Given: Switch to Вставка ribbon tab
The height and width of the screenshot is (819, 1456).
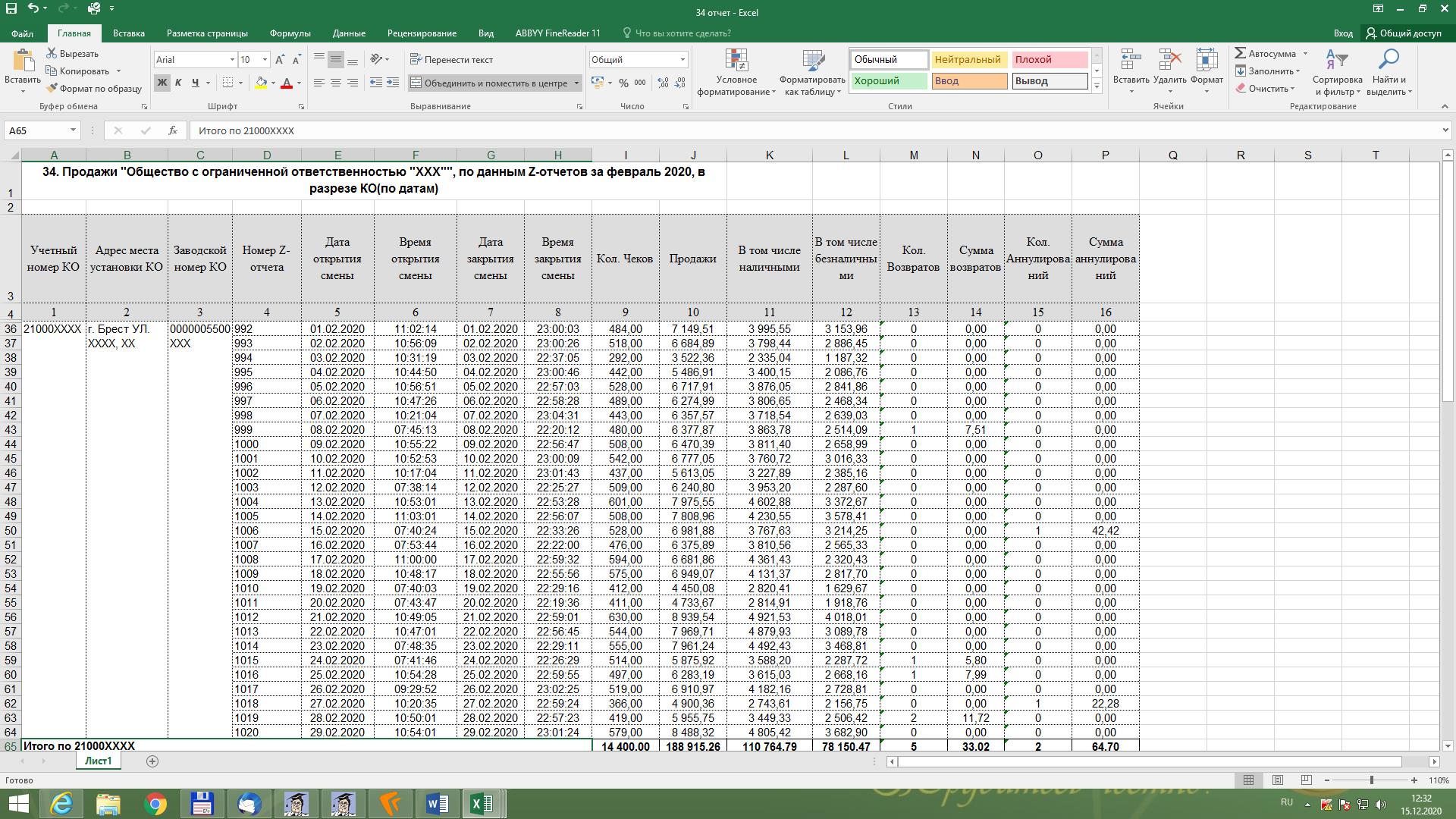Looking at the screenshot, I should click(129, 33).
